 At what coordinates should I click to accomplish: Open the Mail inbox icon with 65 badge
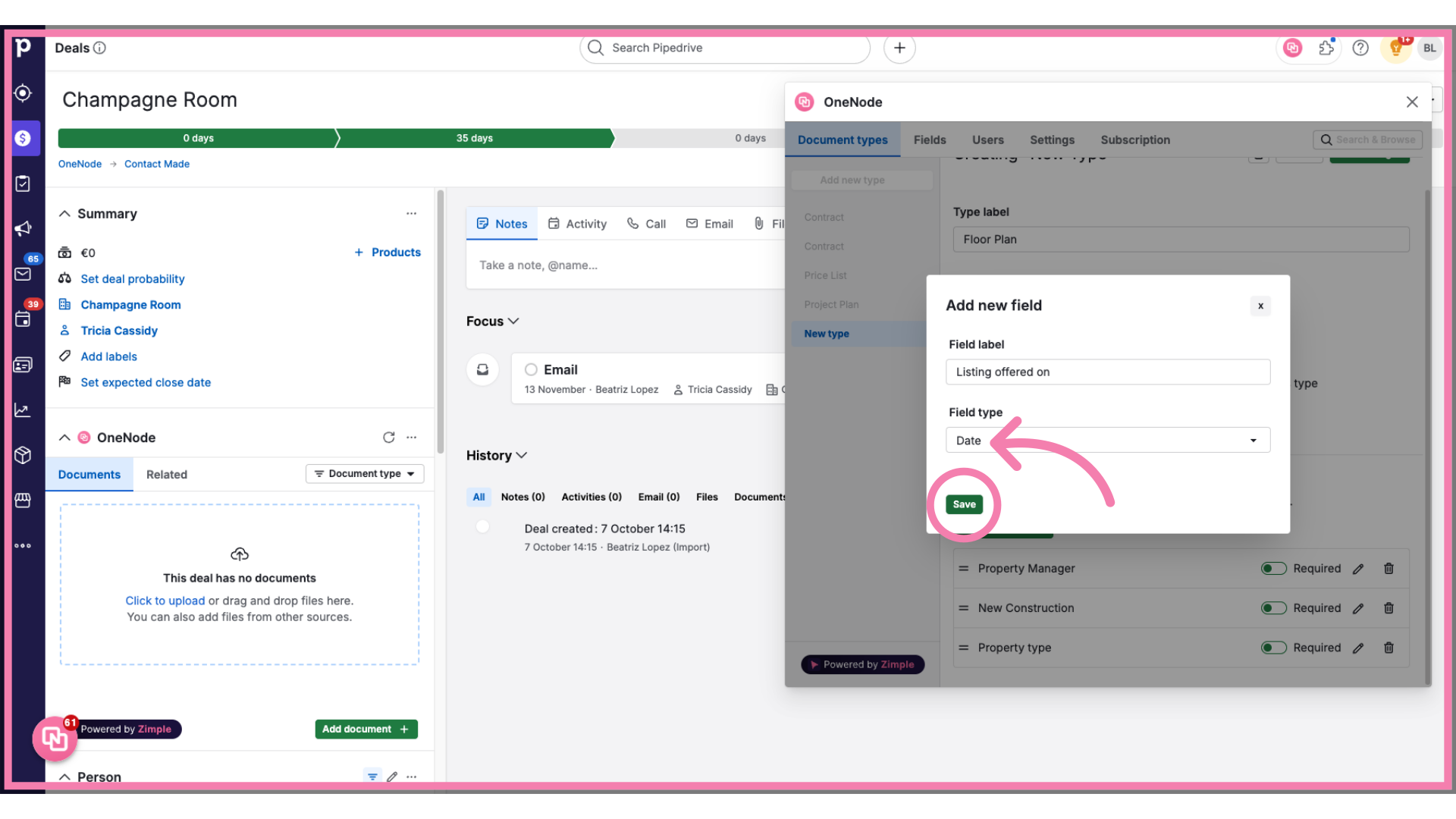coord(23,274)
